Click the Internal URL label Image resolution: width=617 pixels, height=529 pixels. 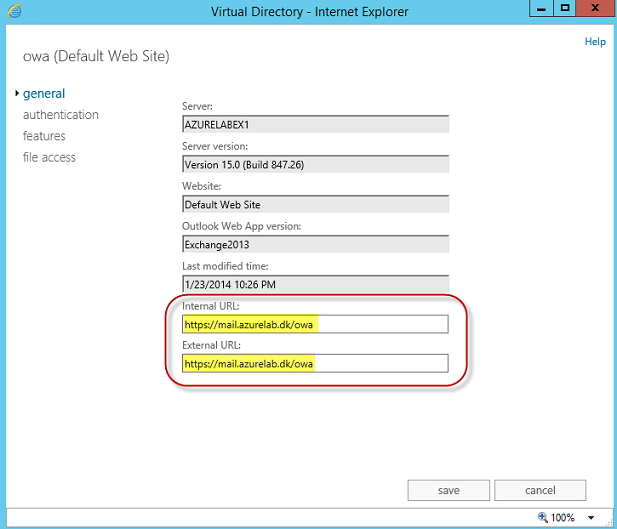[x=211, y=306]
